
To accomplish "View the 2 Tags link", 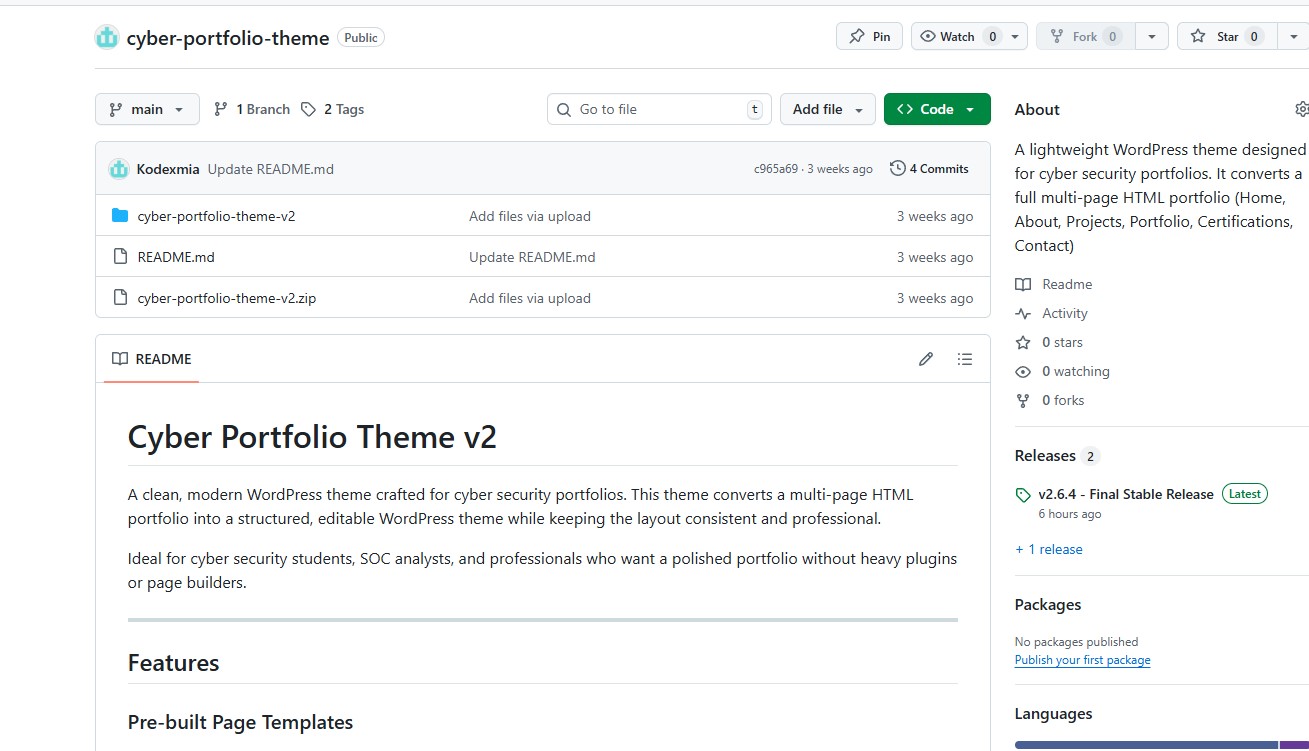I will tap(333, 109).
